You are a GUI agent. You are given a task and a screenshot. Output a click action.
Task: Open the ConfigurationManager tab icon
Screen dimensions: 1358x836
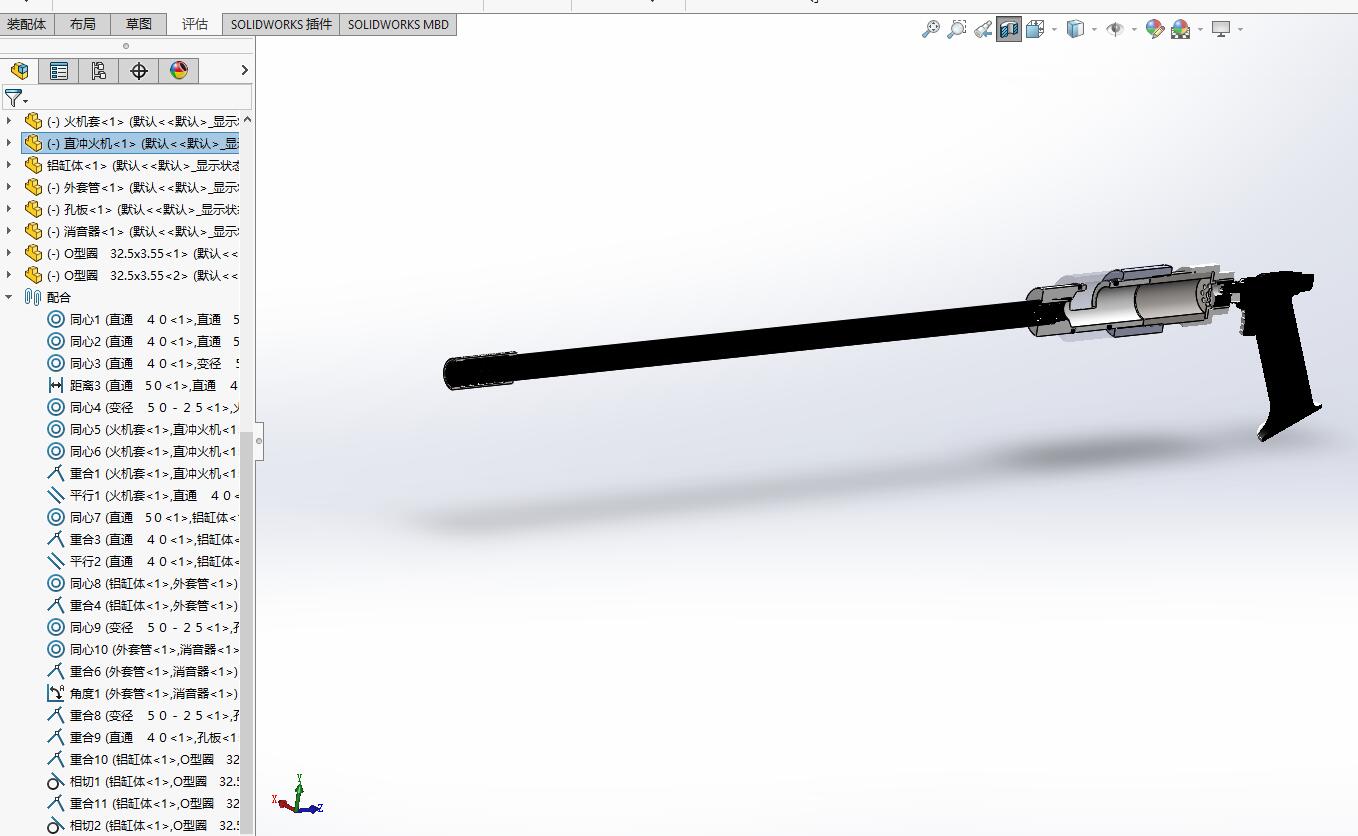point(98,70)
